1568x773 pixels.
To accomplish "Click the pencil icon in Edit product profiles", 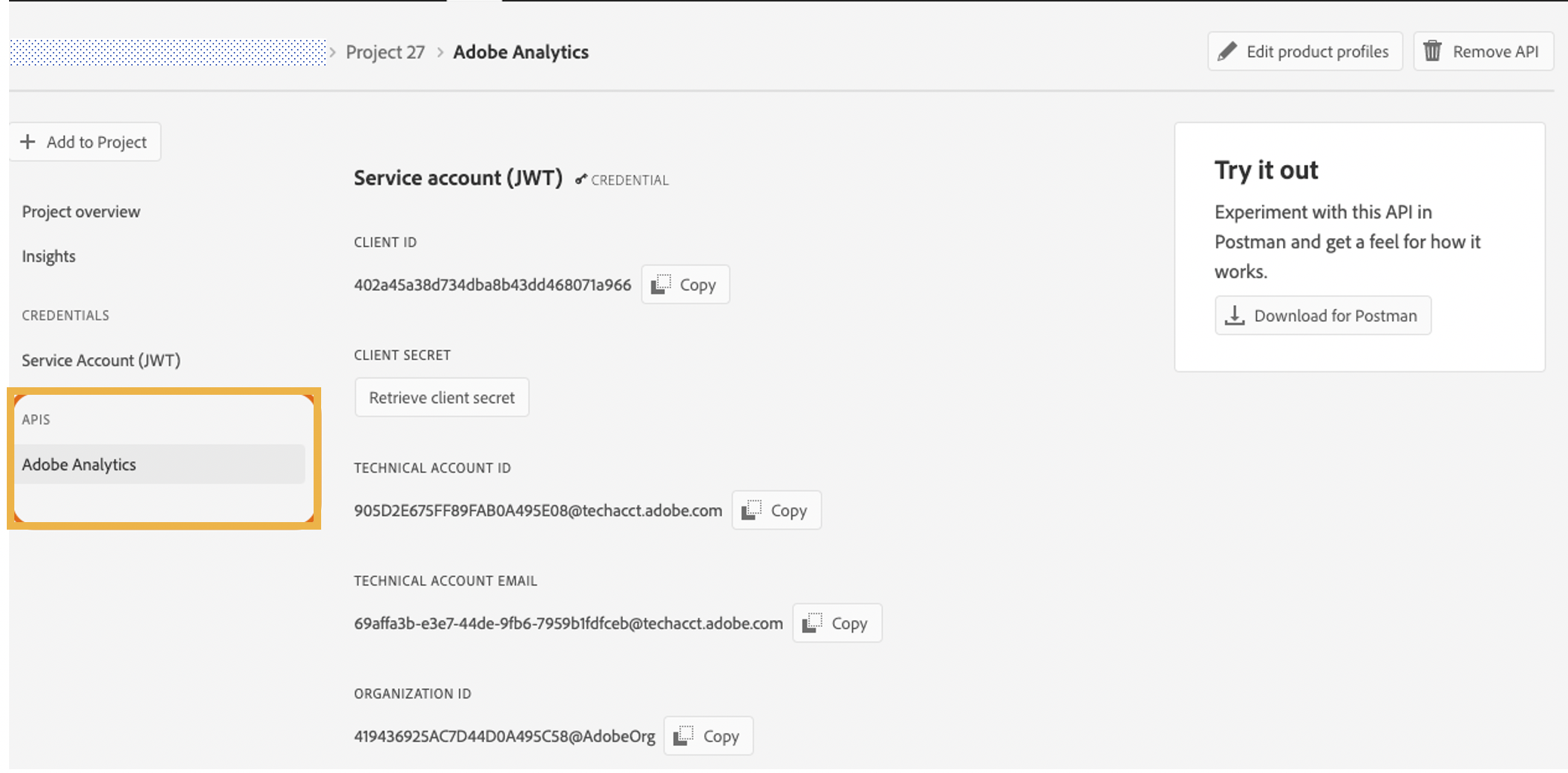I will [x=1228, y=51].
